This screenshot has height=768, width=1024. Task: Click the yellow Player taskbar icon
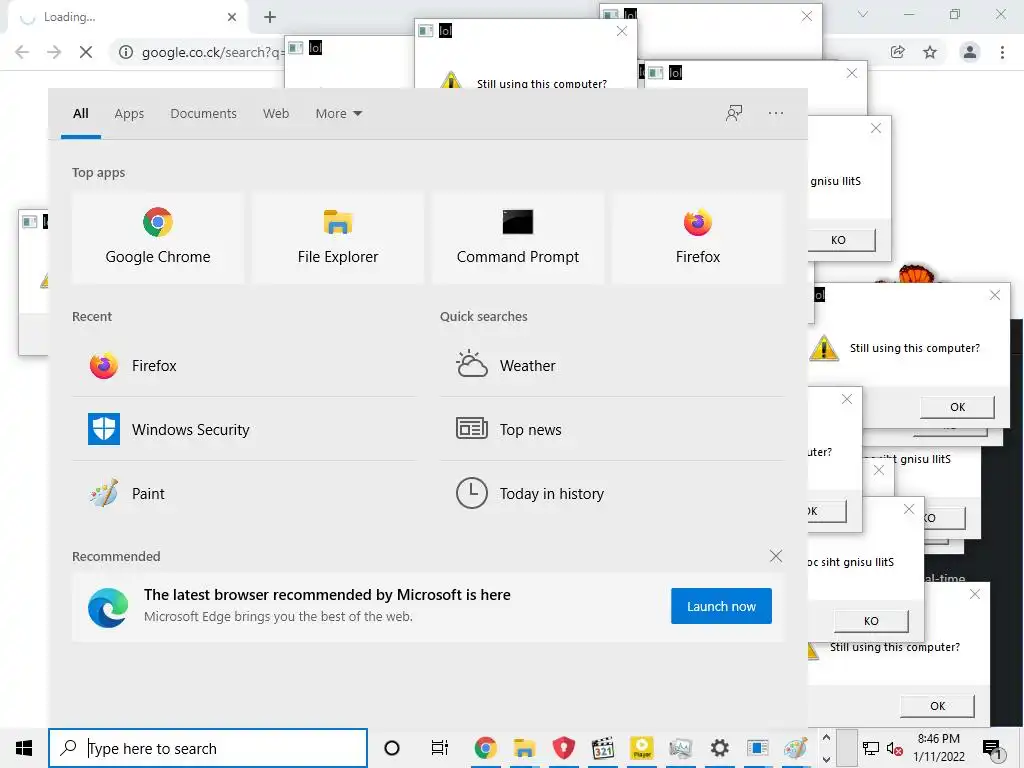pyautogui.click(x=642, y=748)
